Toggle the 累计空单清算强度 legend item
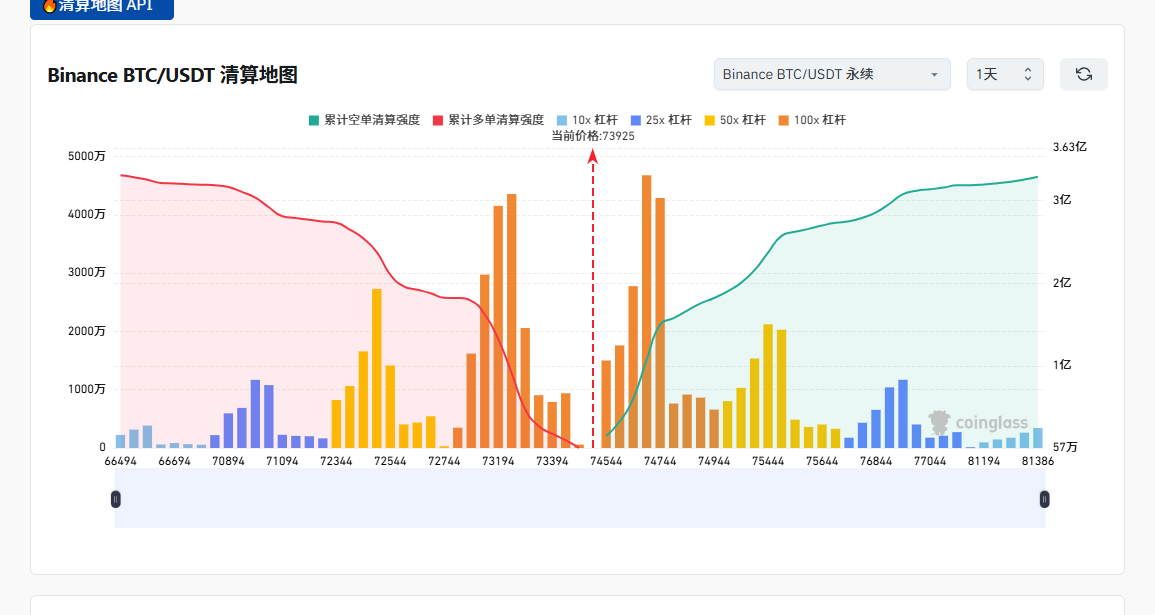 click(364, 120)
